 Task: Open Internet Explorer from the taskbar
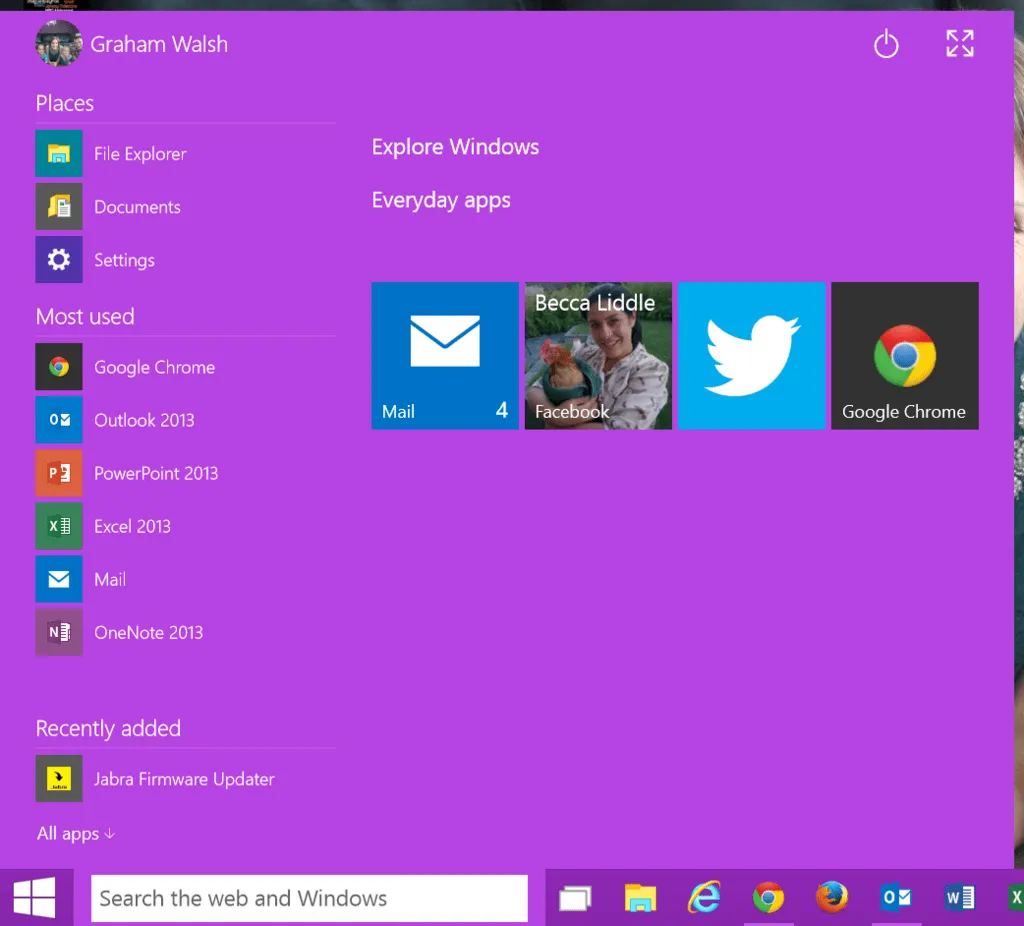coord(704,898)
